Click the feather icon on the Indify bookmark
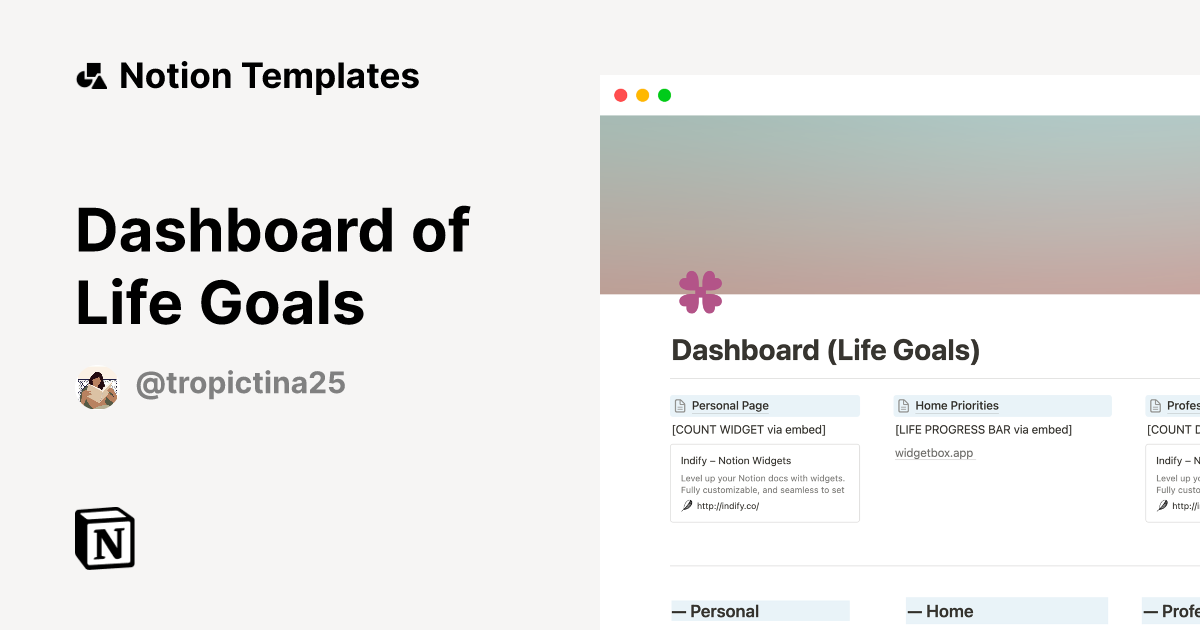The height and width of the screenshot is (630, 1200). coord(687,505)
